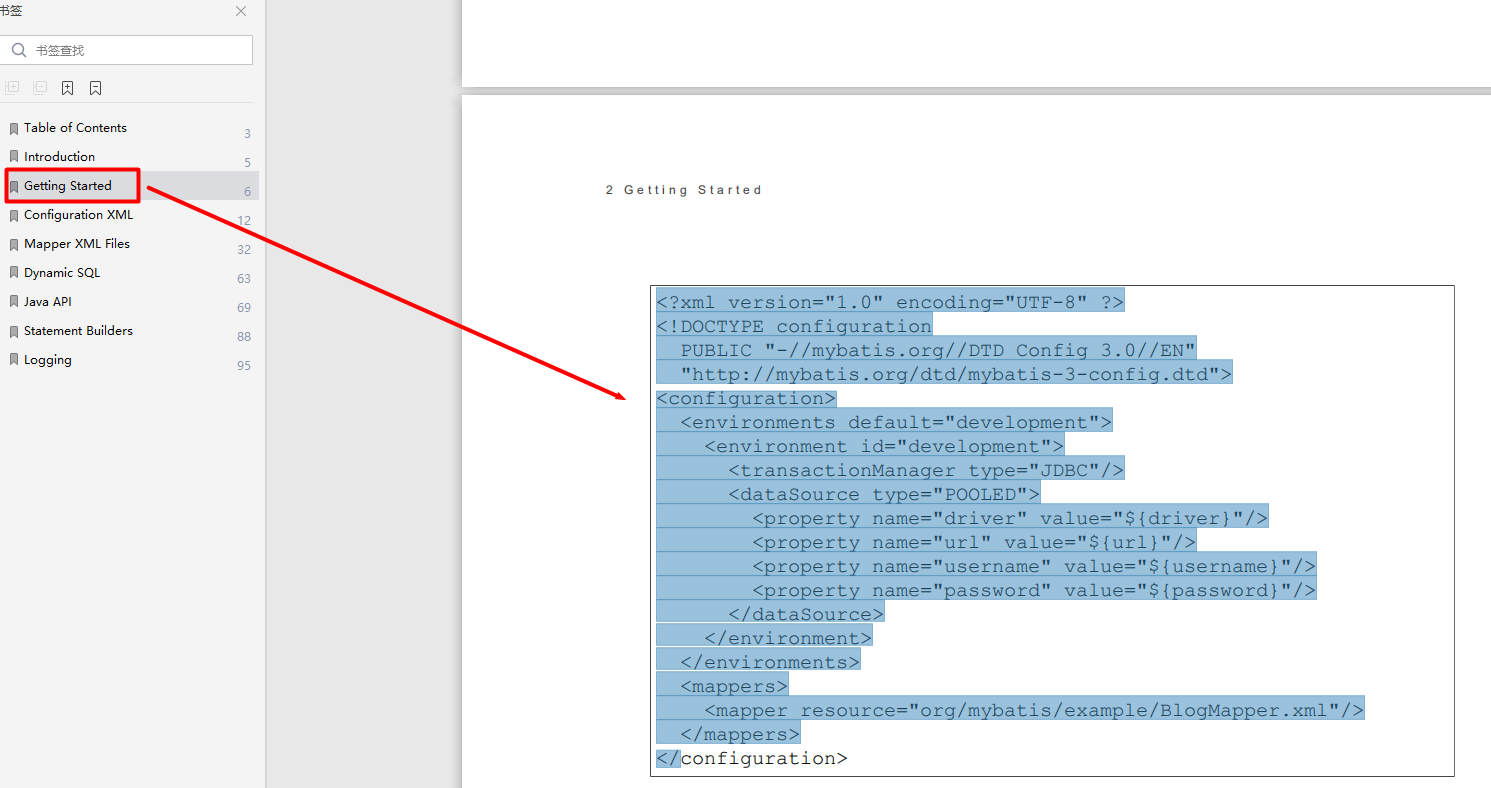1491x788 pixels.
Task: Click the remove bookmark icon
Action: [x=95, y=88]
